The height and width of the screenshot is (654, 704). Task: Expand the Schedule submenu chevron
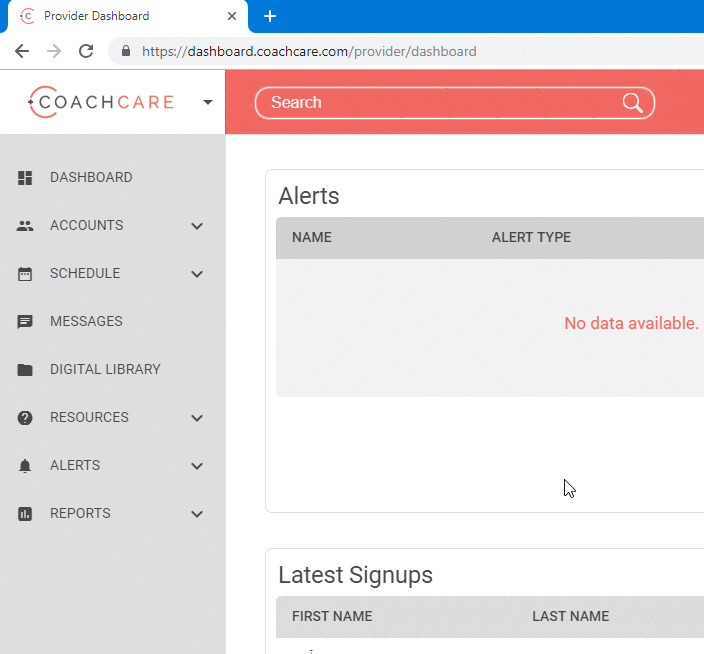197,274
